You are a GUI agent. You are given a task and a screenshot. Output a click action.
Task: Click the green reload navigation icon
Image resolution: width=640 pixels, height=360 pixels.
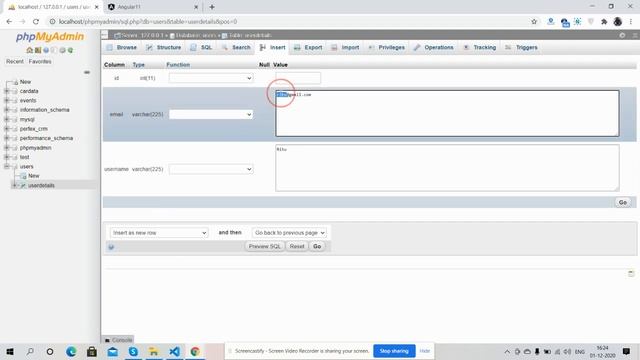(x=71, y=50)
